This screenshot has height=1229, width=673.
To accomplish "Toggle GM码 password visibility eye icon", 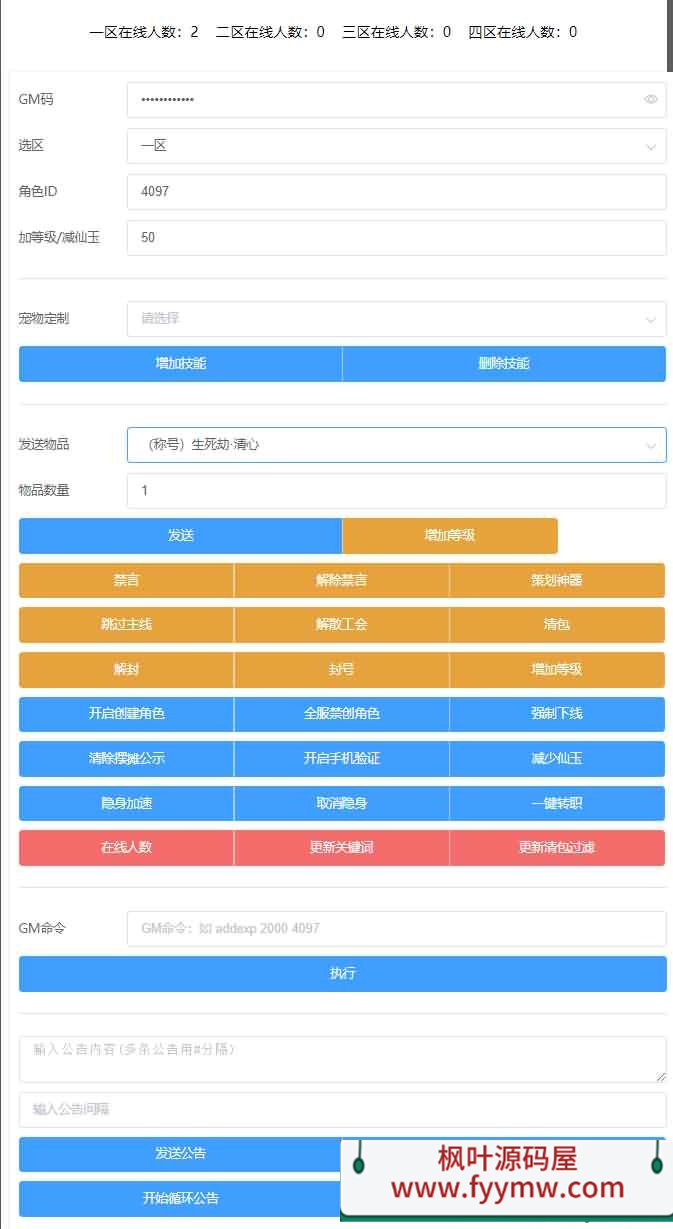I will (650, 100).
